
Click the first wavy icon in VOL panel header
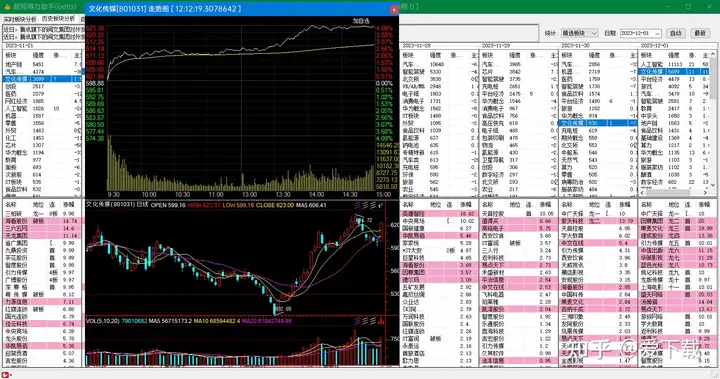(358, 321)
